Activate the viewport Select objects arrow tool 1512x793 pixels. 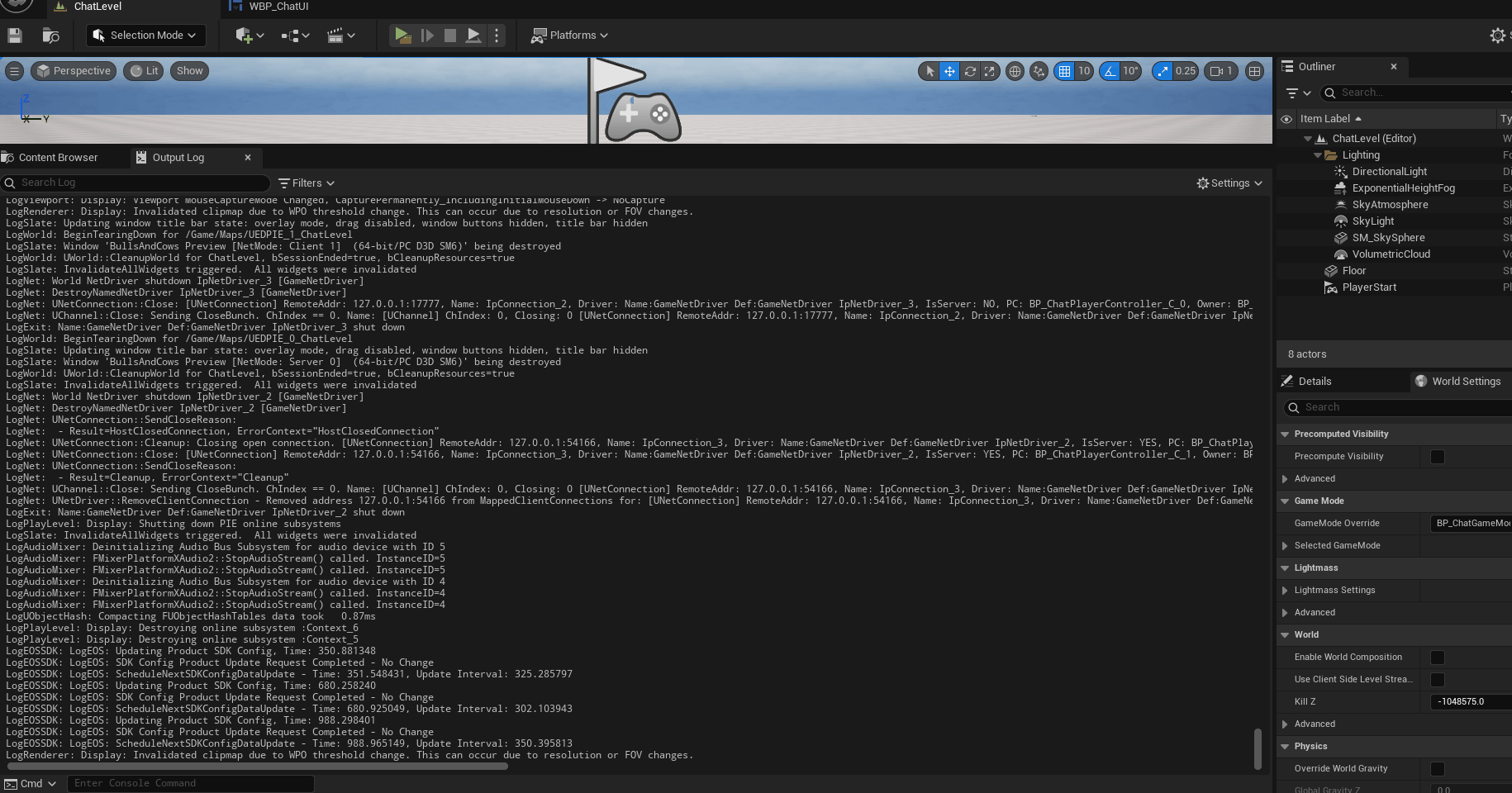pyautogui.click(x=930, y=71)
